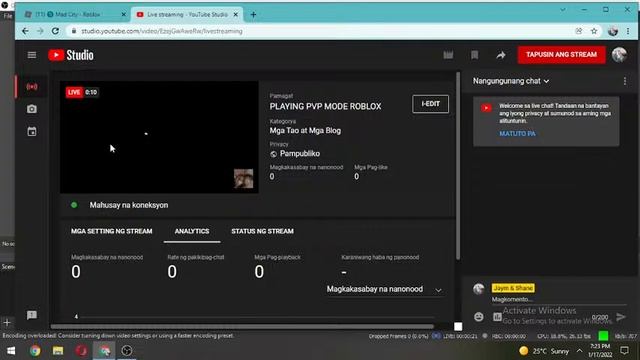
Task: Close the Live streaming YouTube Studio tab
Action: (x=236, y=14)
